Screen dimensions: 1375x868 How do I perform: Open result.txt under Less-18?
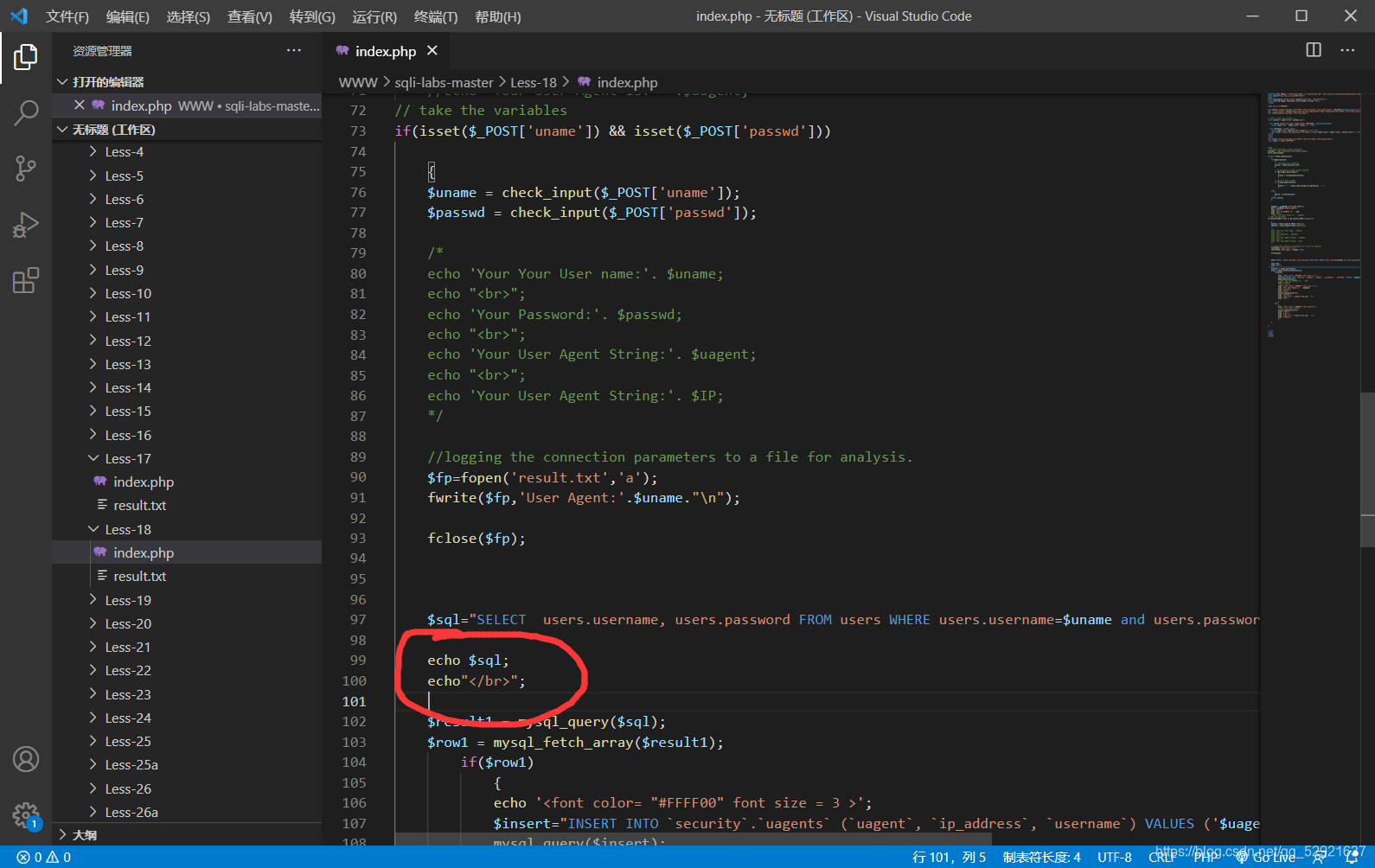point(187,577)
